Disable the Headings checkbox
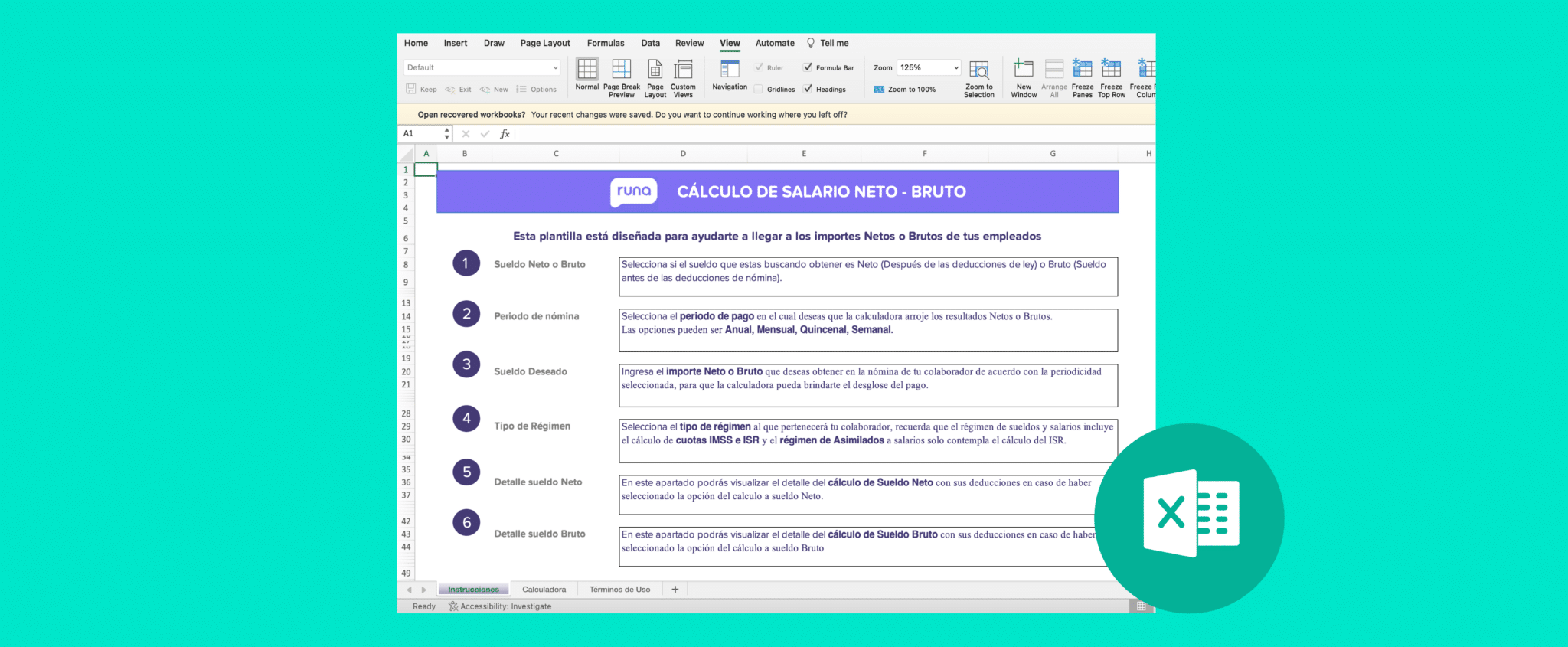 coord(808,89)
